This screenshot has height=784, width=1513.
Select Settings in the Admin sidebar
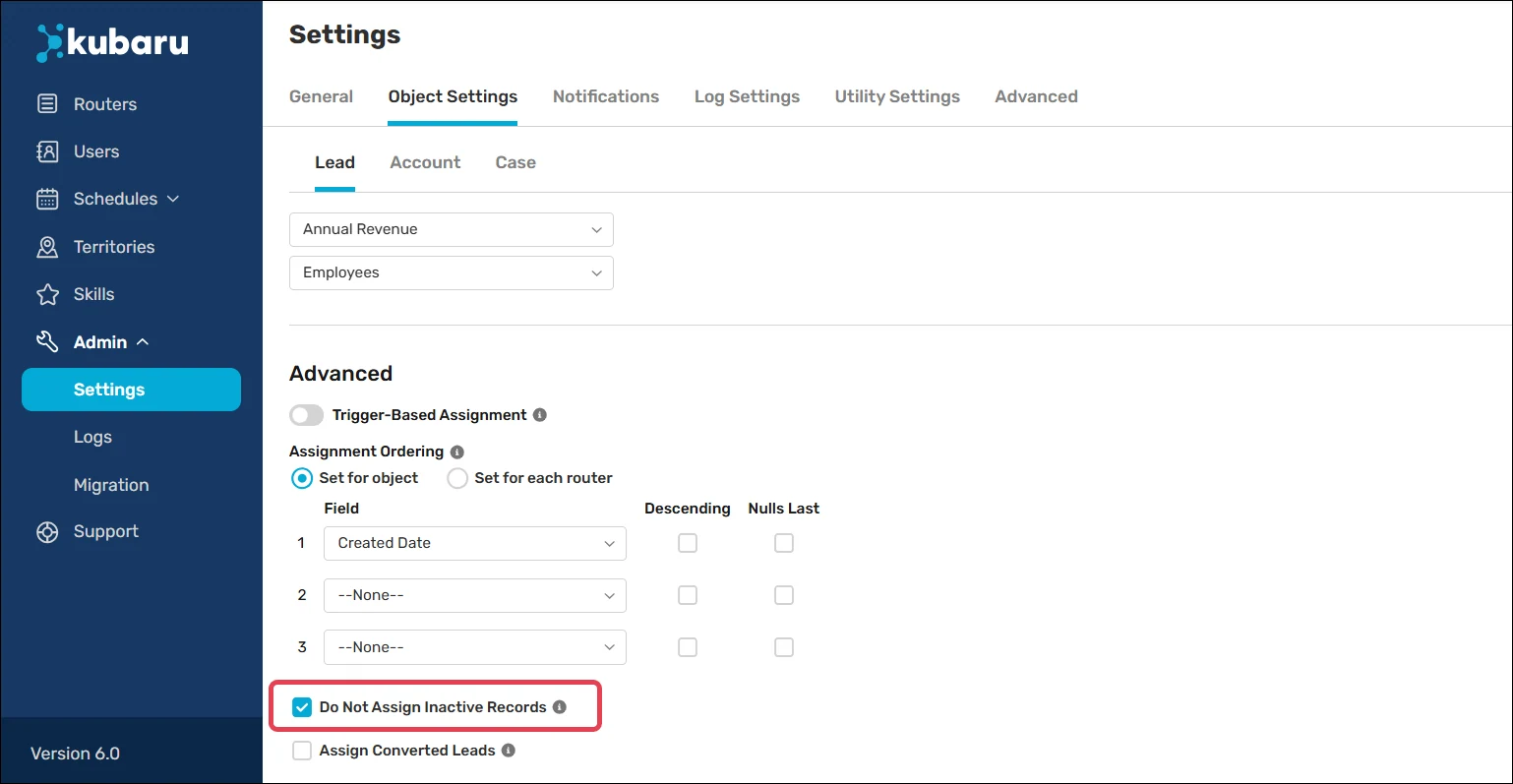(x=131, y=390)
